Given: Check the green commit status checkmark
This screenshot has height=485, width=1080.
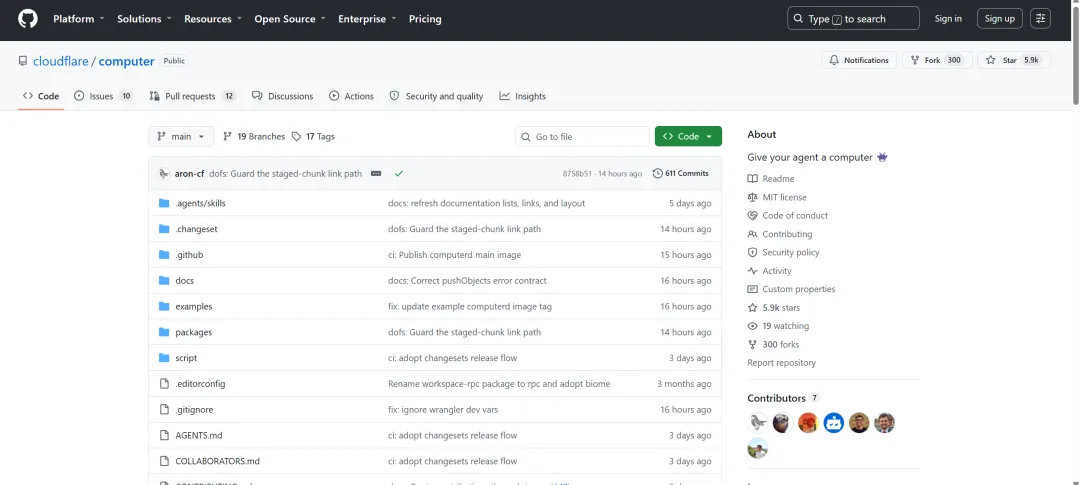Looking at the screenshot, I should click(x=398, y=174).
